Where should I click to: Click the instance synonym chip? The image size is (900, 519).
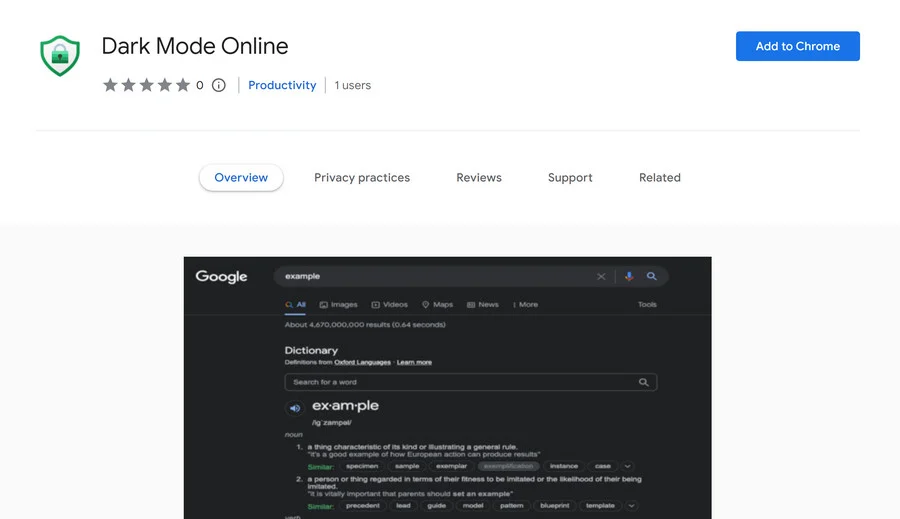564,466
